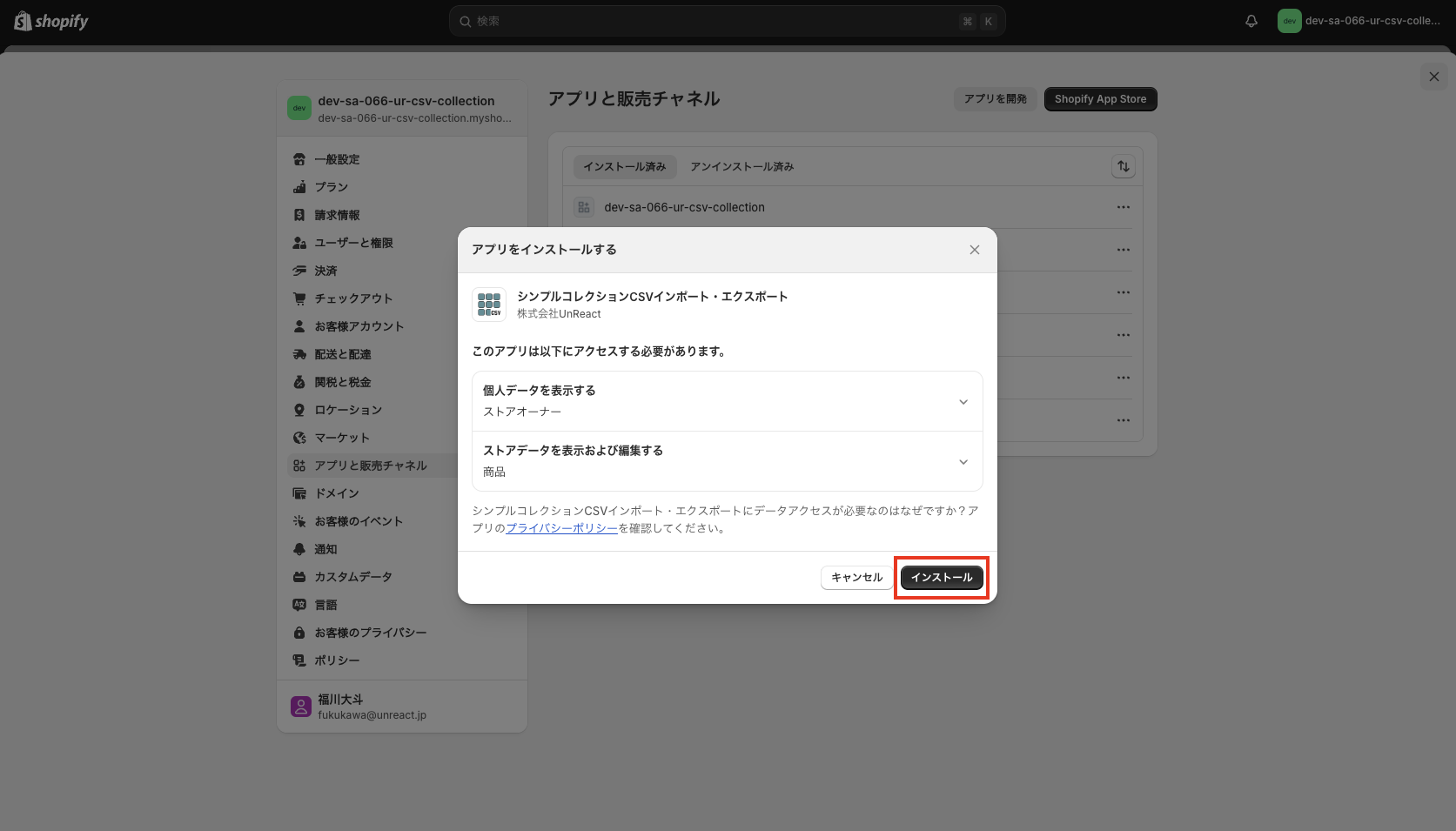Viewport: 1456px width, 831px height.
Task: Click the search magnifier icon
Action: pos(466,21)
